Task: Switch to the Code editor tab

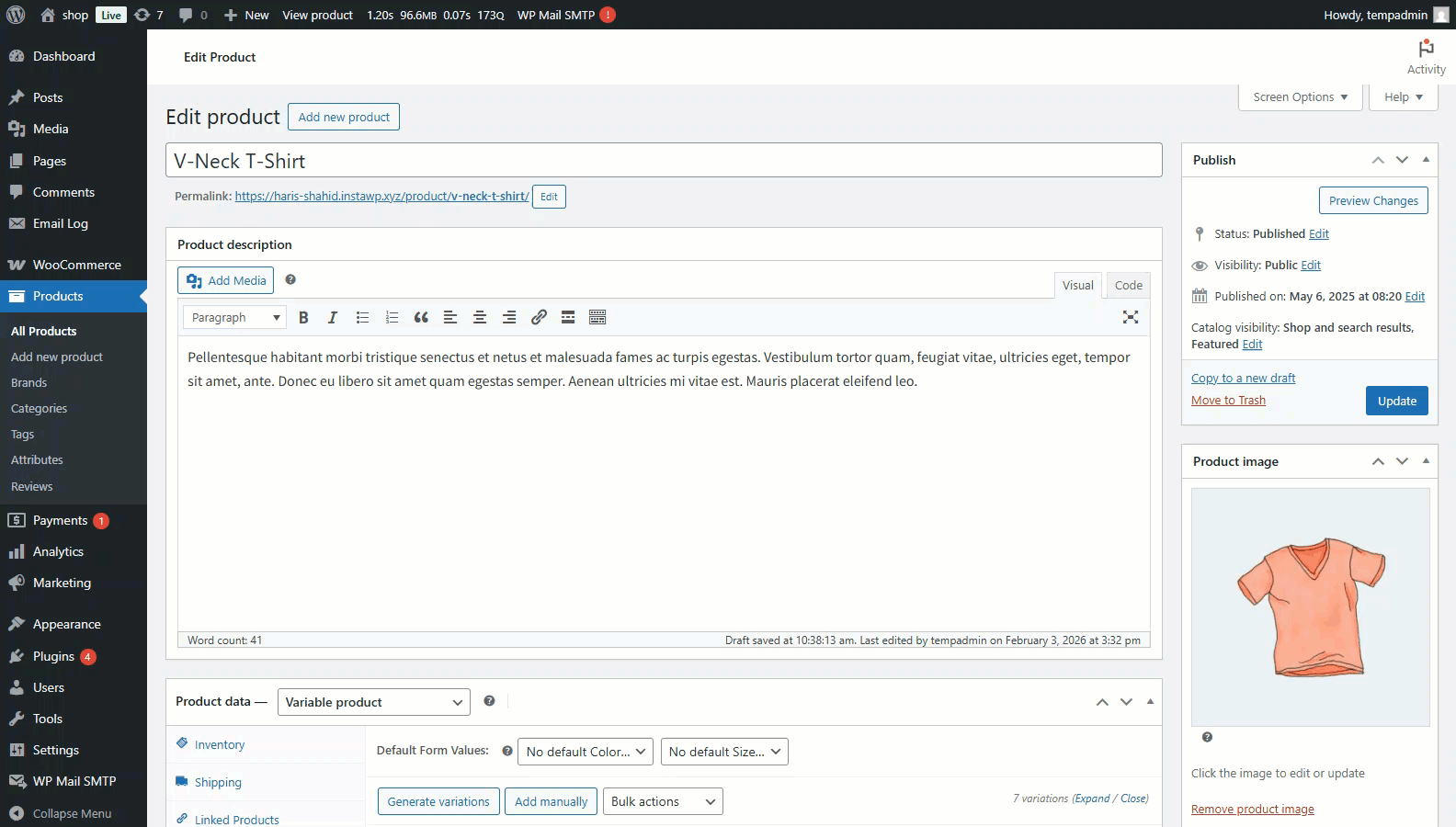Action: click(1128, 285)
